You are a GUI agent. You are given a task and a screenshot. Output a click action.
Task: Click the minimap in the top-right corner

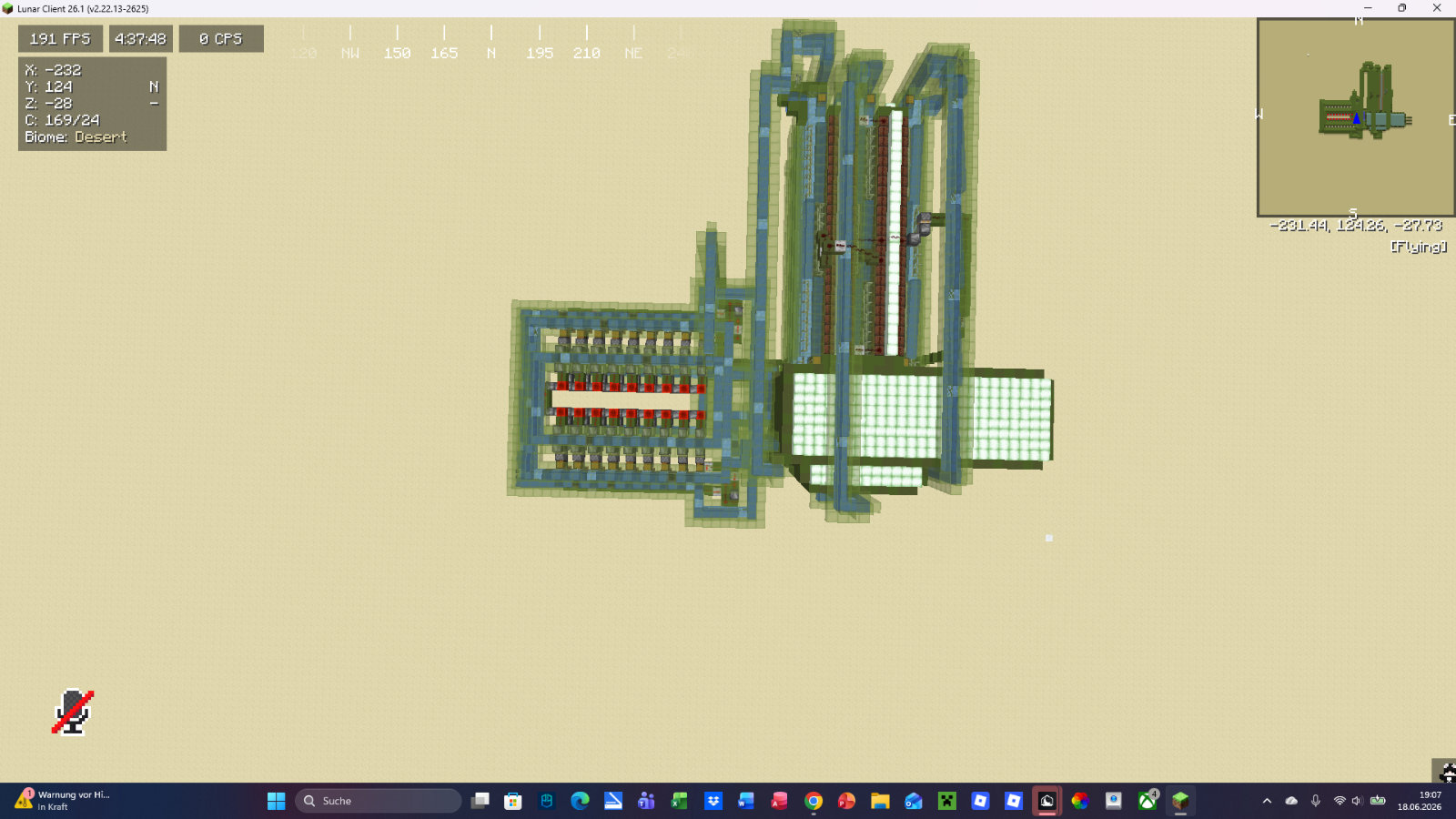click(1356, 116)
